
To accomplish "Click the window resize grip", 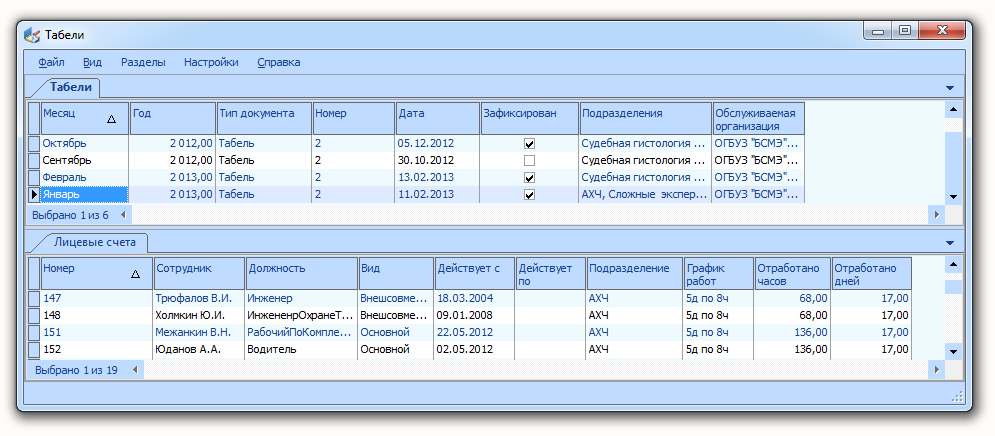I will (x=958, y=397).
